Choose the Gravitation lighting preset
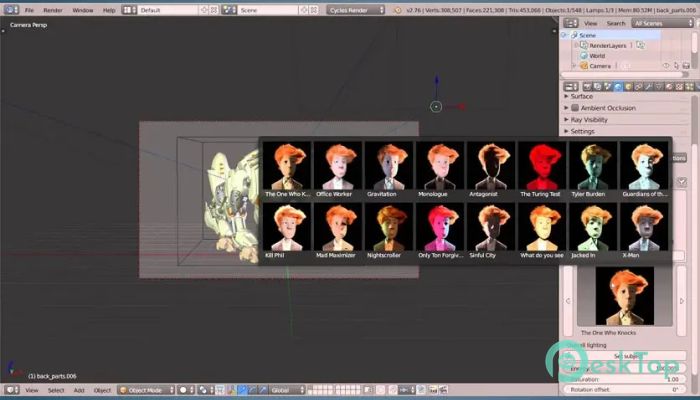 tap(388, 170)
